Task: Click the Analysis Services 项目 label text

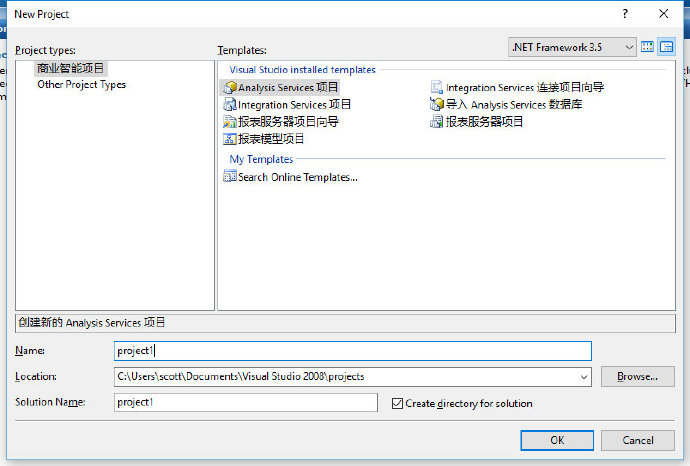Action: coord(288,88)
